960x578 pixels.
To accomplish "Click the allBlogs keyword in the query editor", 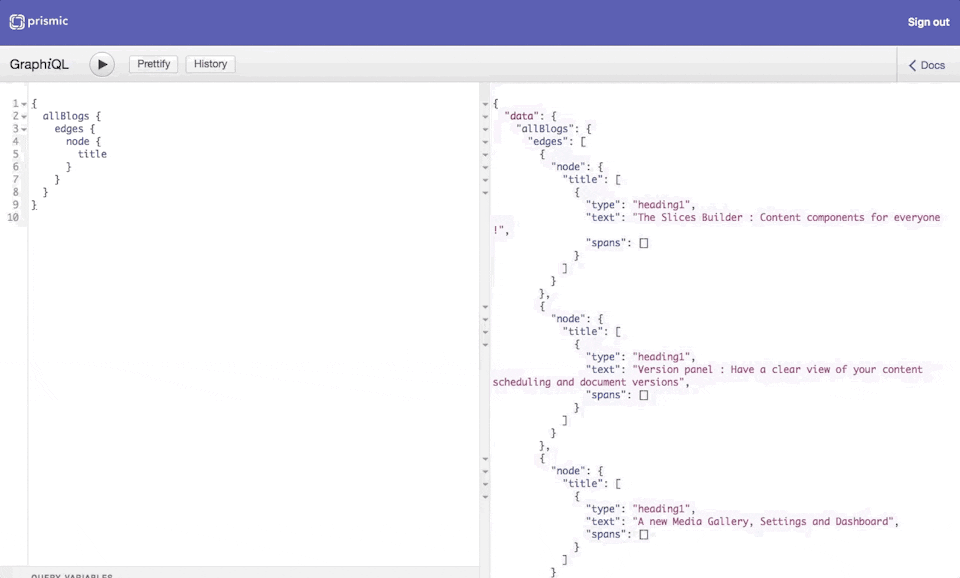I will (x=66, y=116).
